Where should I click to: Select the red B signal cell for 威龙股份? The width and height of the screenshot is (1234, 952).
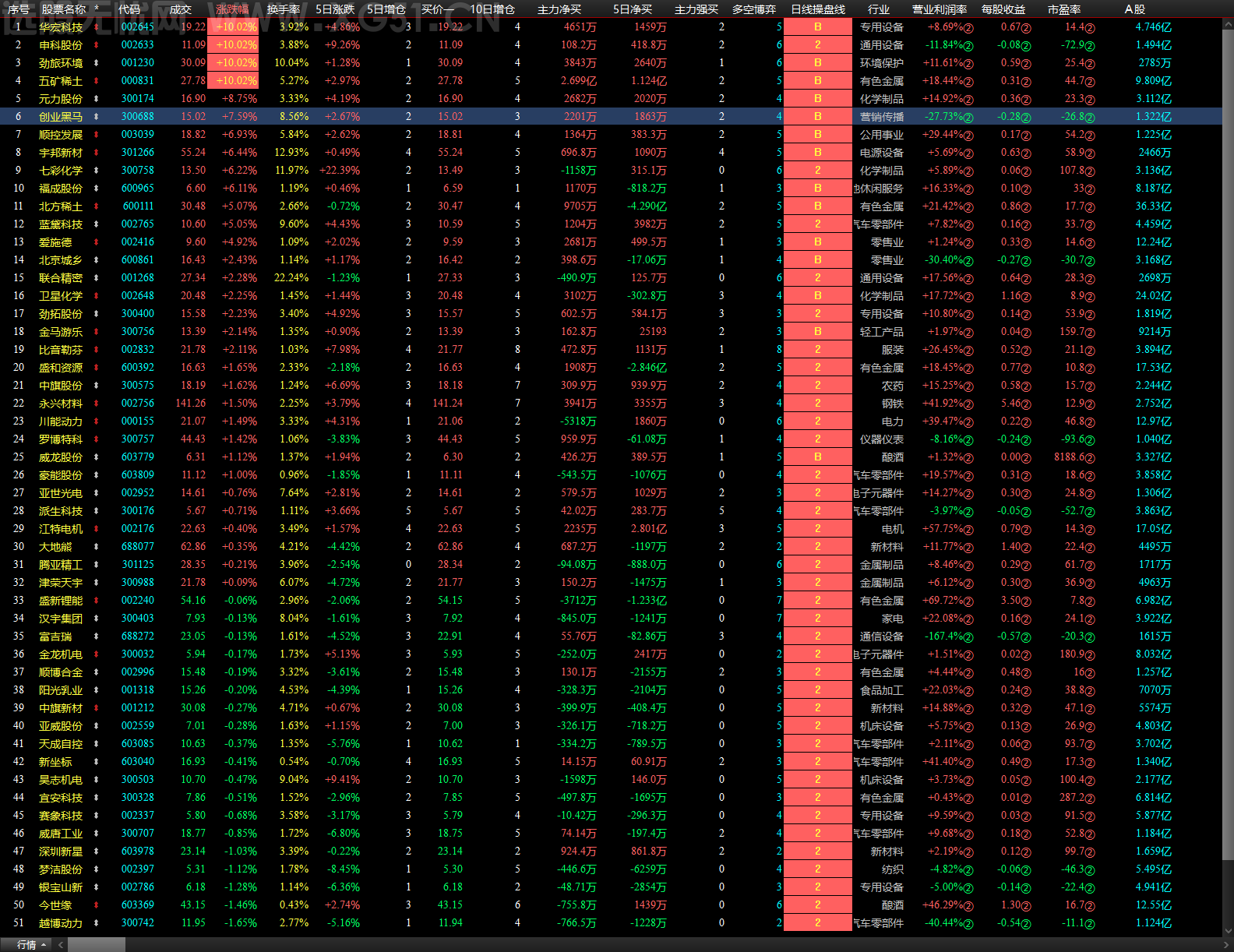[x=818, y=457]
